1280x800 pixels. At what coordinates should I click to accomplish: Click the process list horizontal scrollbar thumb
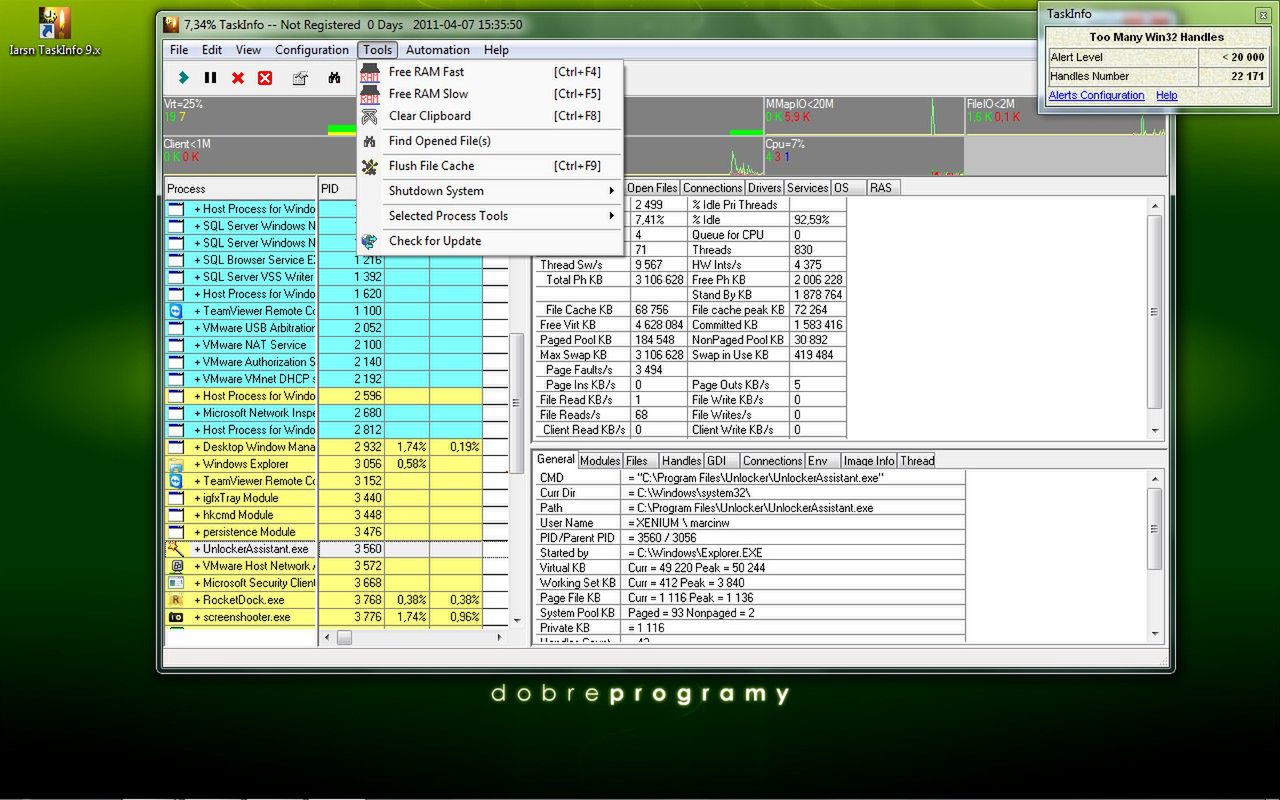pyautogui.click(x=343, y=637)
